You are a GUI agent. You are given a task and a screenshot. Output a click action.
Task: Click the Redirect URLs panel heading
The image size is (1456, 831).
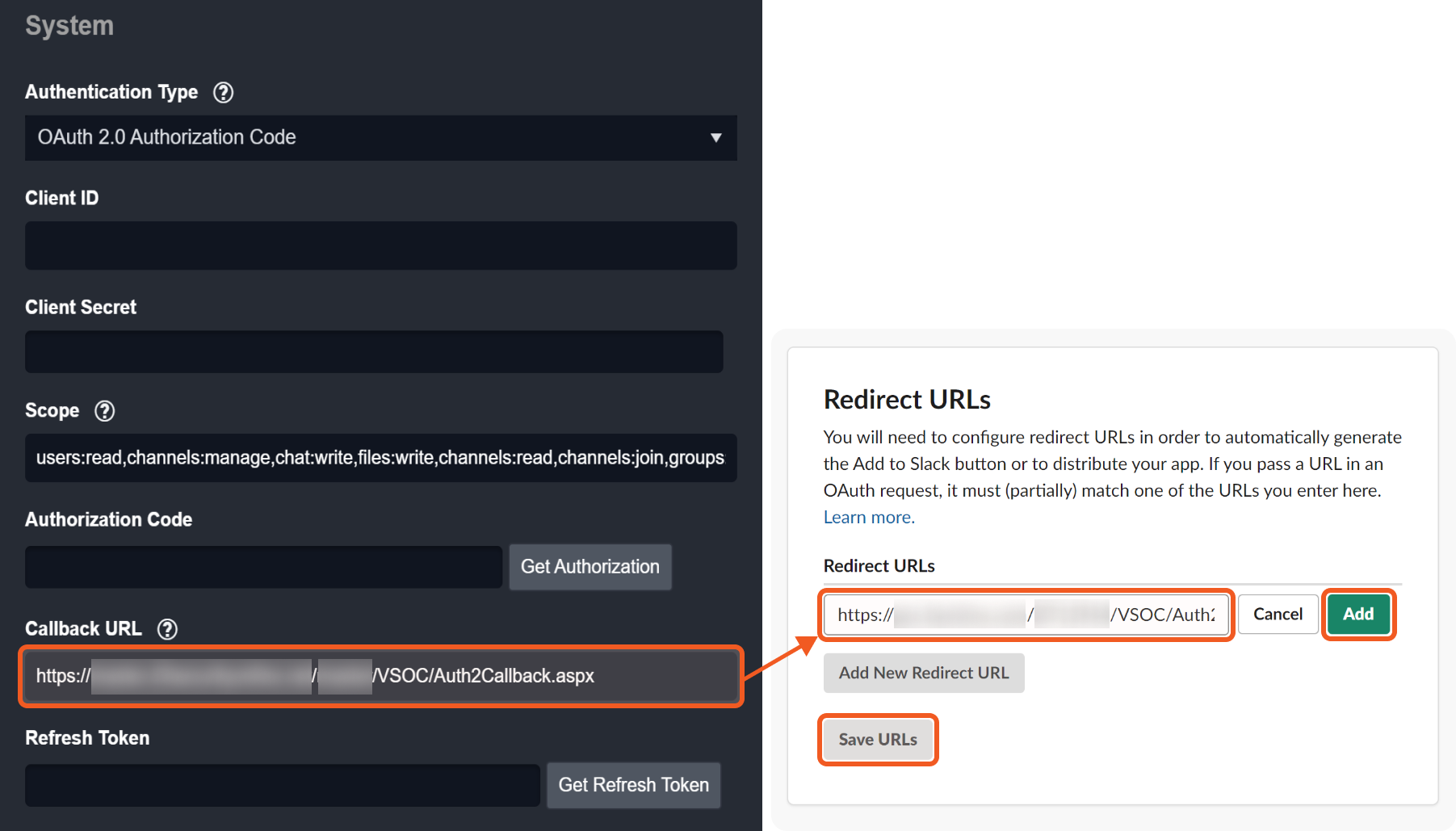click(907, 400)
